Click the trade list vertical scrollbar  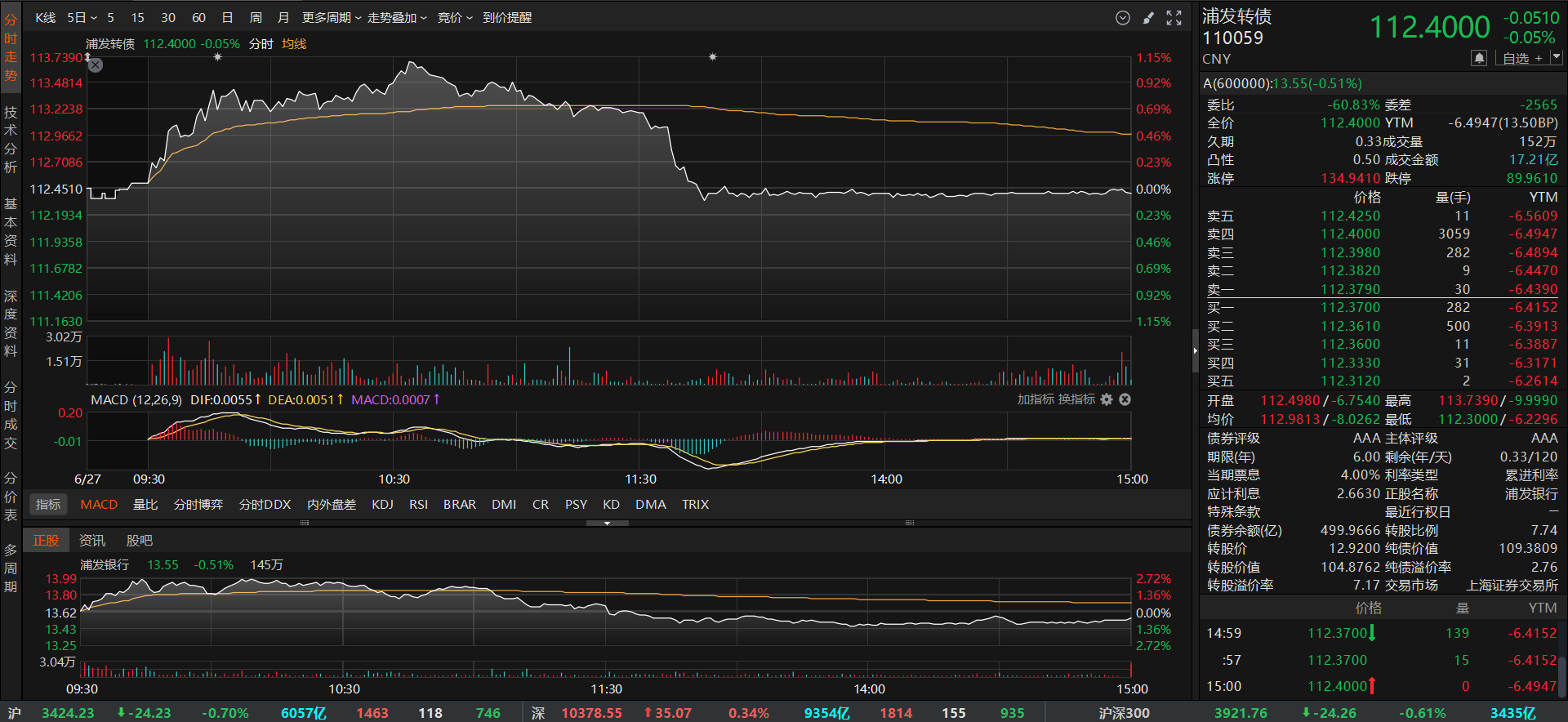coord(1561,670)
